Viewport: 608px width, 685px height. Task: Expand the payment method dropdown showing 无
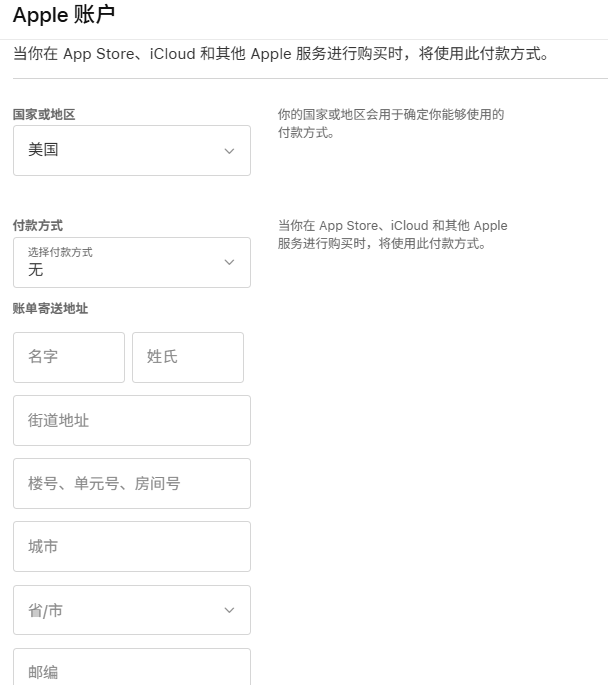(x=131, y=263)
